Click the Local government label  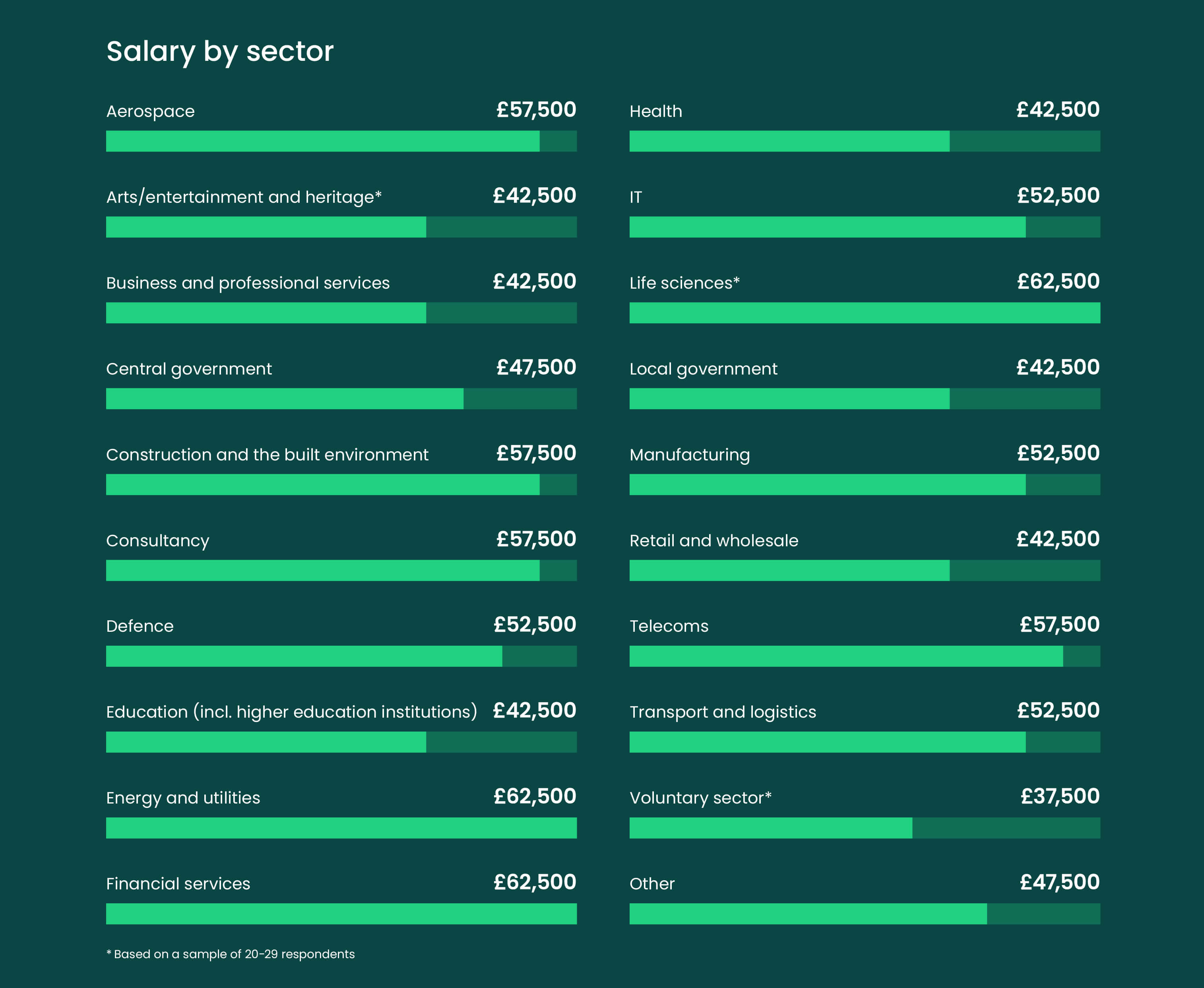[703, 369]
